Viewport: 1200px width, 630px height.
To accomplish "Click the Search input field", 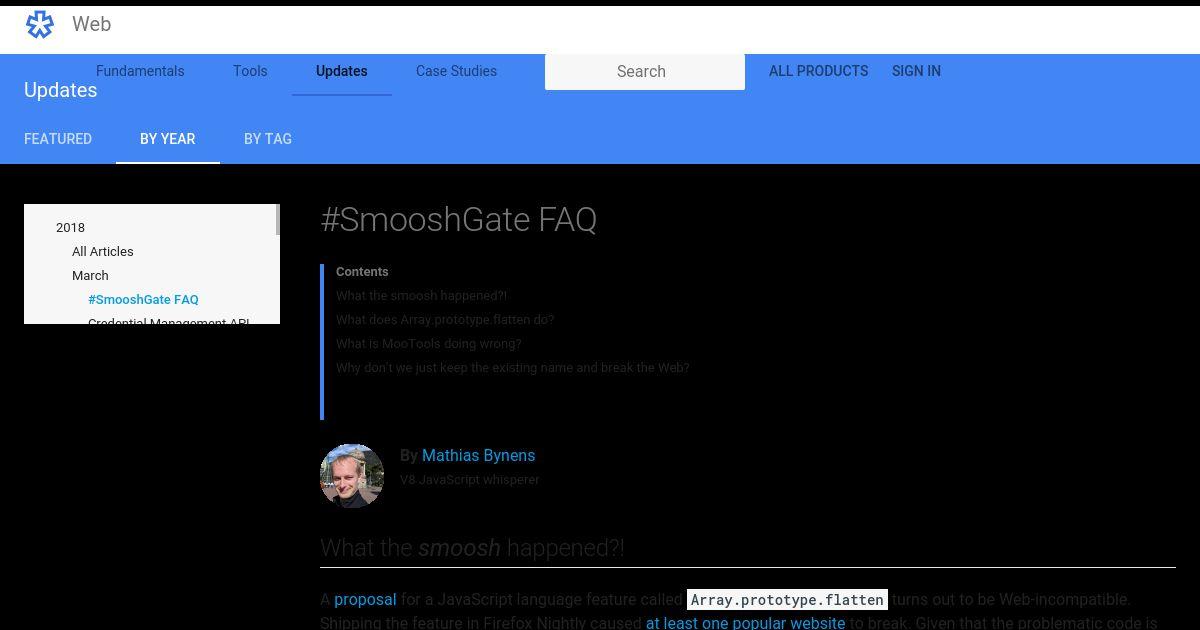I will click(645, 71).
